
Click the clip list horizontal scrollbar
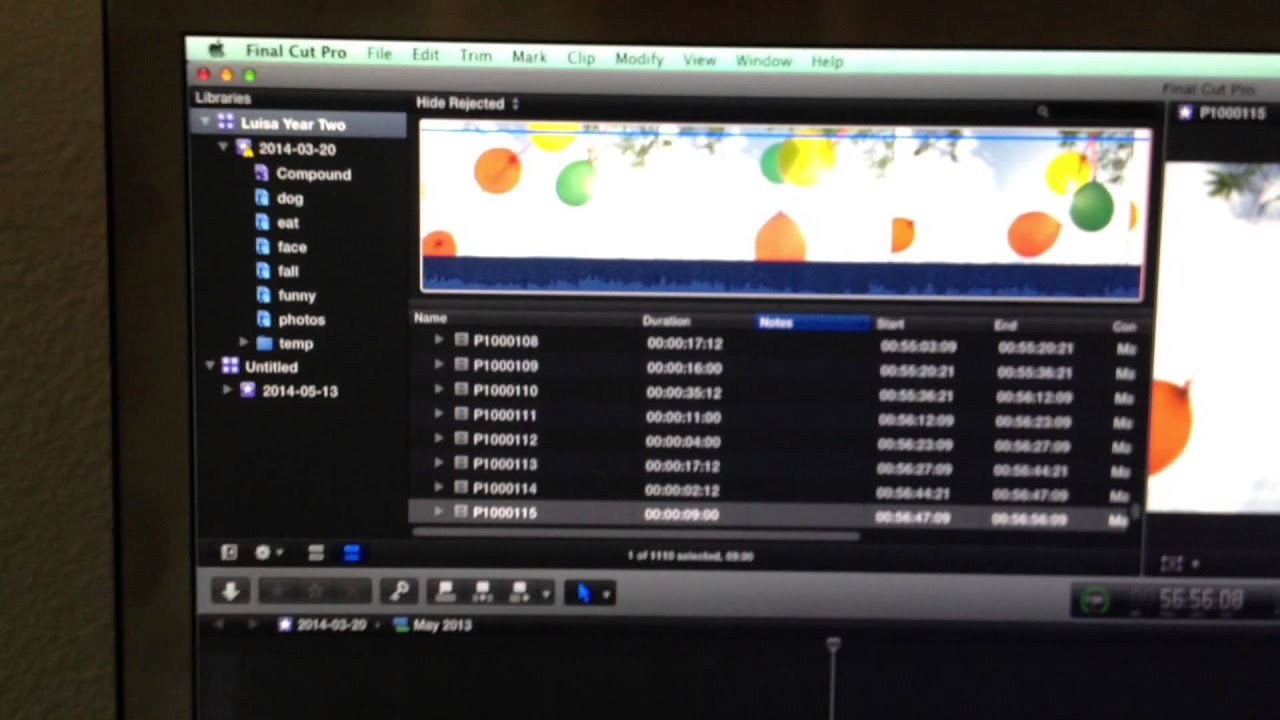click(635, 534)
